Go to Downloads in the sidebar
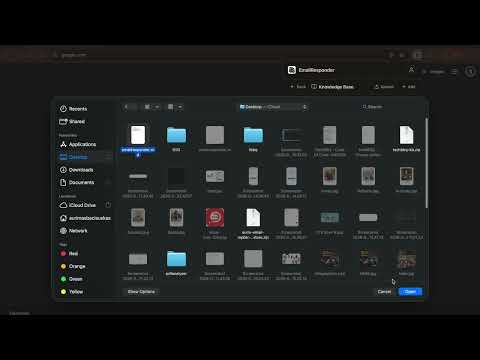The image size is (480, 360). tap(77, 170)
